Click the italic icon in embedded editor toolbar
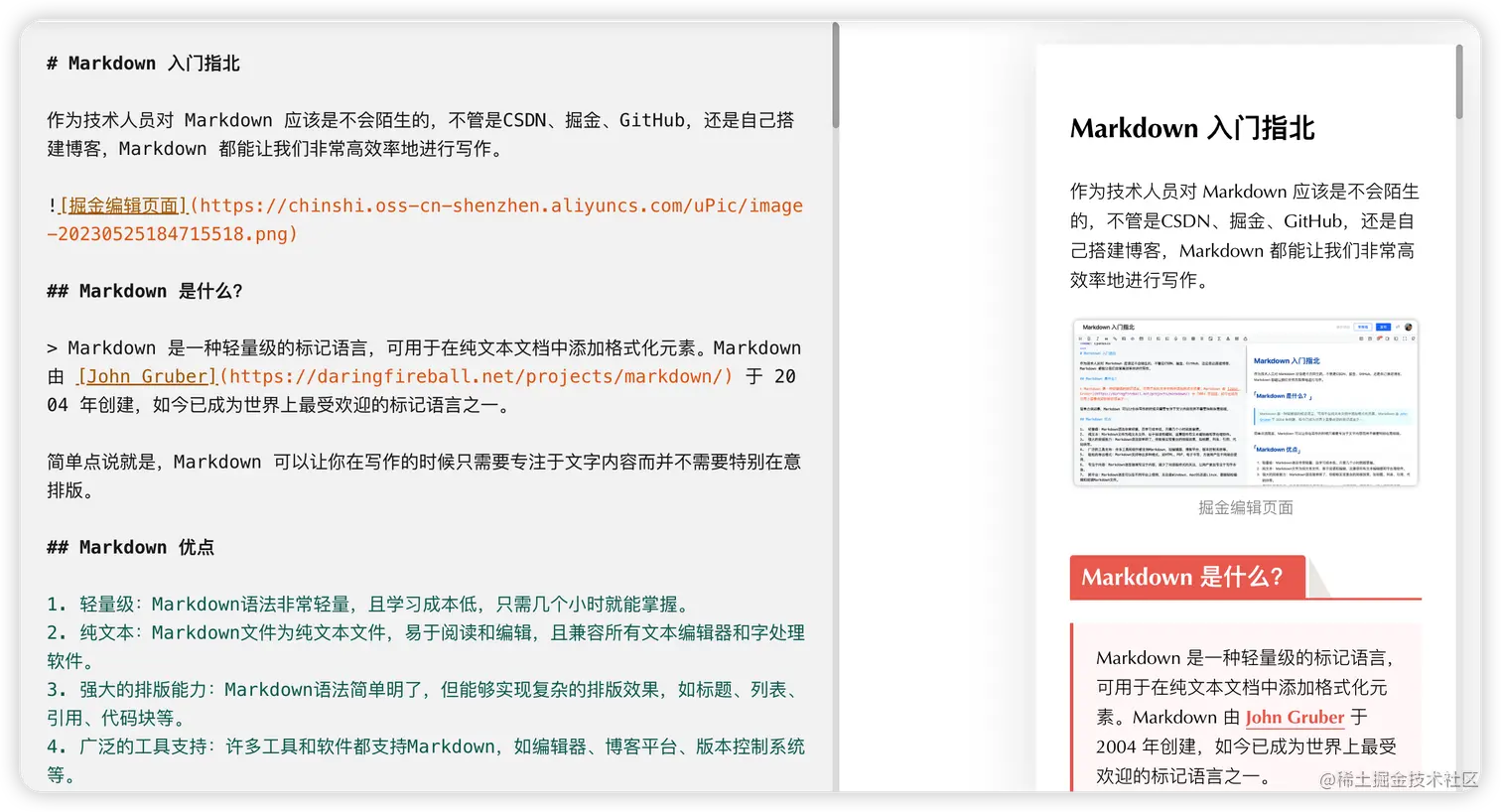The width and height of the screenshot is (1501, 812). pyautogui.click(x=1098, y=338)
